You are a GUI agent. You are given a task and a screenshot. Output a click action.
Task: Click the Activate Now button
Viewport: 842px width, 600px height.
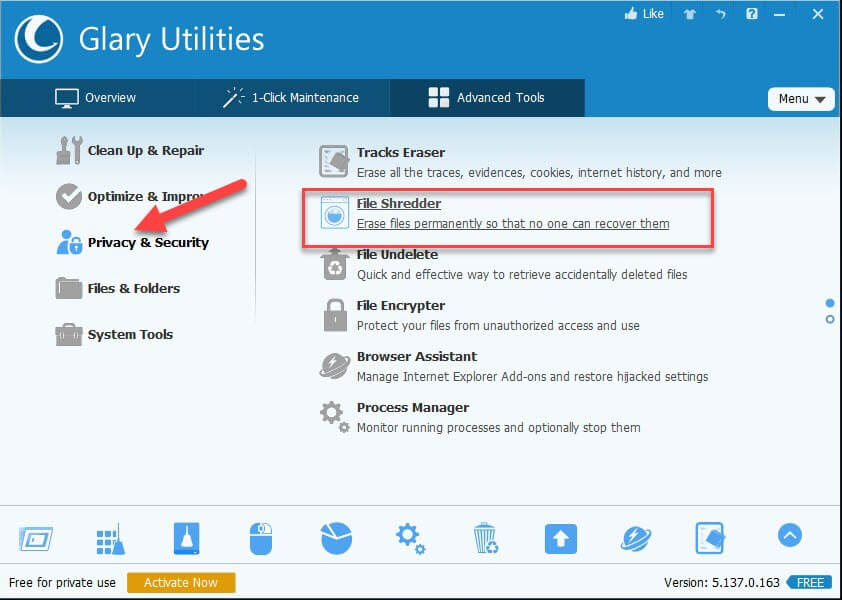(x=181, y=583)
